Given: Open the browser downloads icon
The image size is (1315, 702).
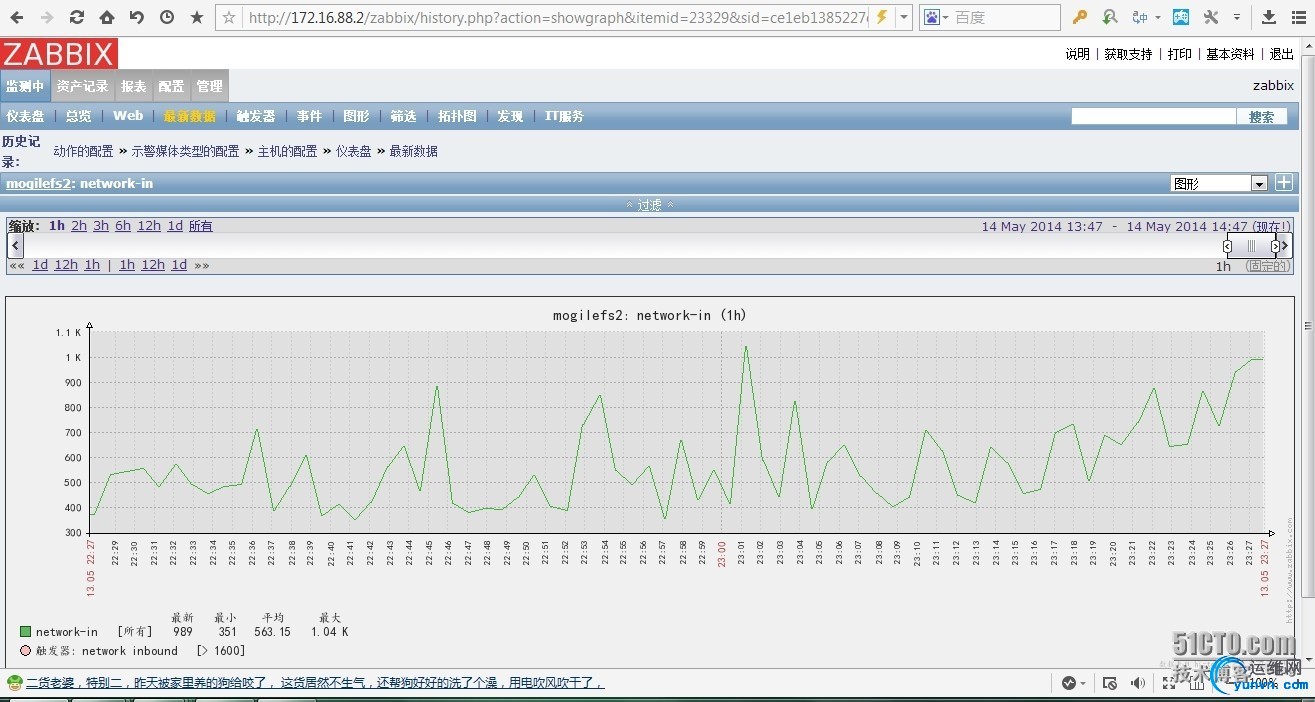Looking at the screenshot, I should tap(1269, 17).
